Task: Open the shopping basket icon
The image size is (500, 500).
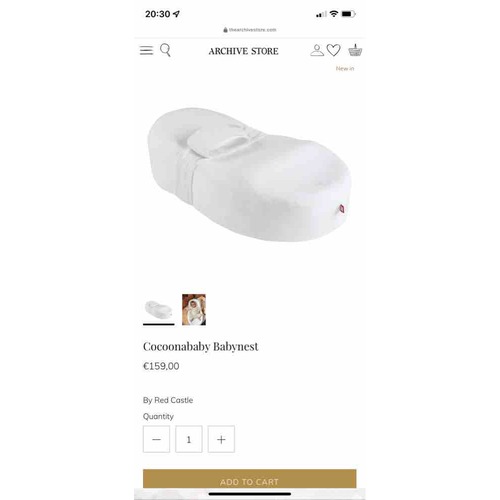Action: (355, 50)
